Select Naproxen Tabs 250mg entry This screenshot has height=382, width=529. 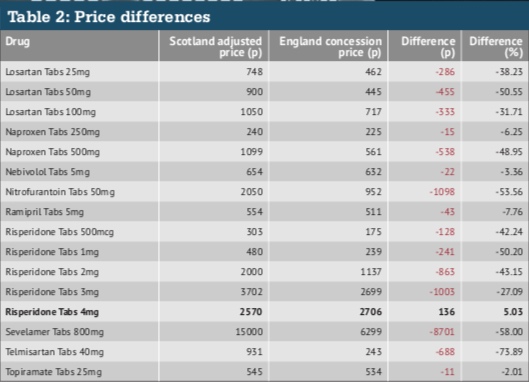[x=53, y=132]
